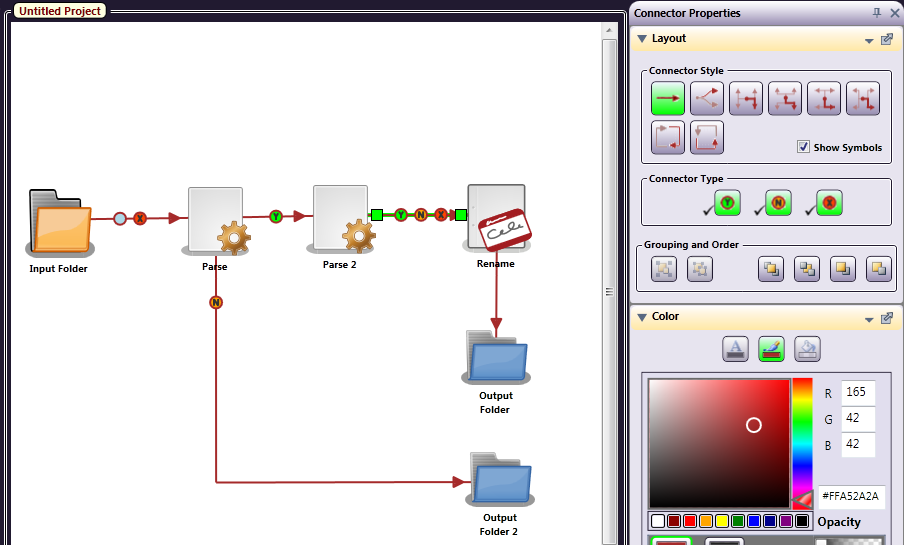This screenshot has width=904, height=545.
Task: Pick the maroon color swatch
Action: point(674,521)
